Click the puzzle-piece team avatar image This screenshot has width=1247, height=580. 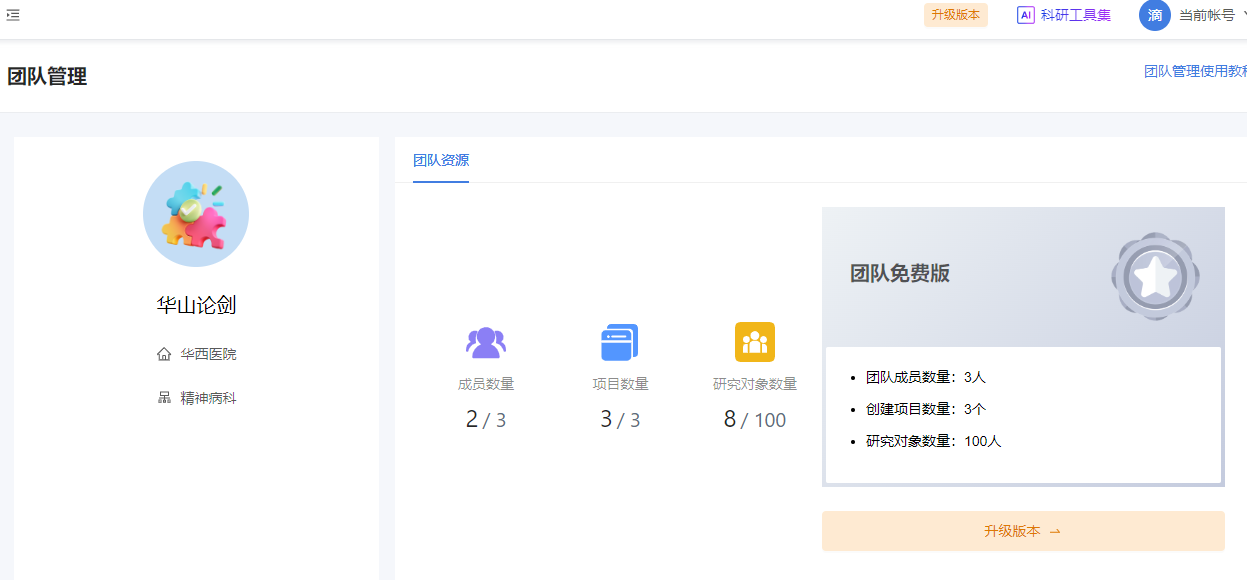click(x=196, y=214)
